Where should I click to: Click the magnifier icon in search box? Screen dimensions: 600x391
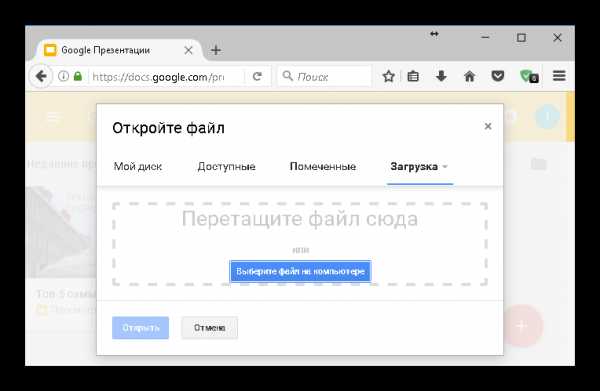[x=287, y=76]
